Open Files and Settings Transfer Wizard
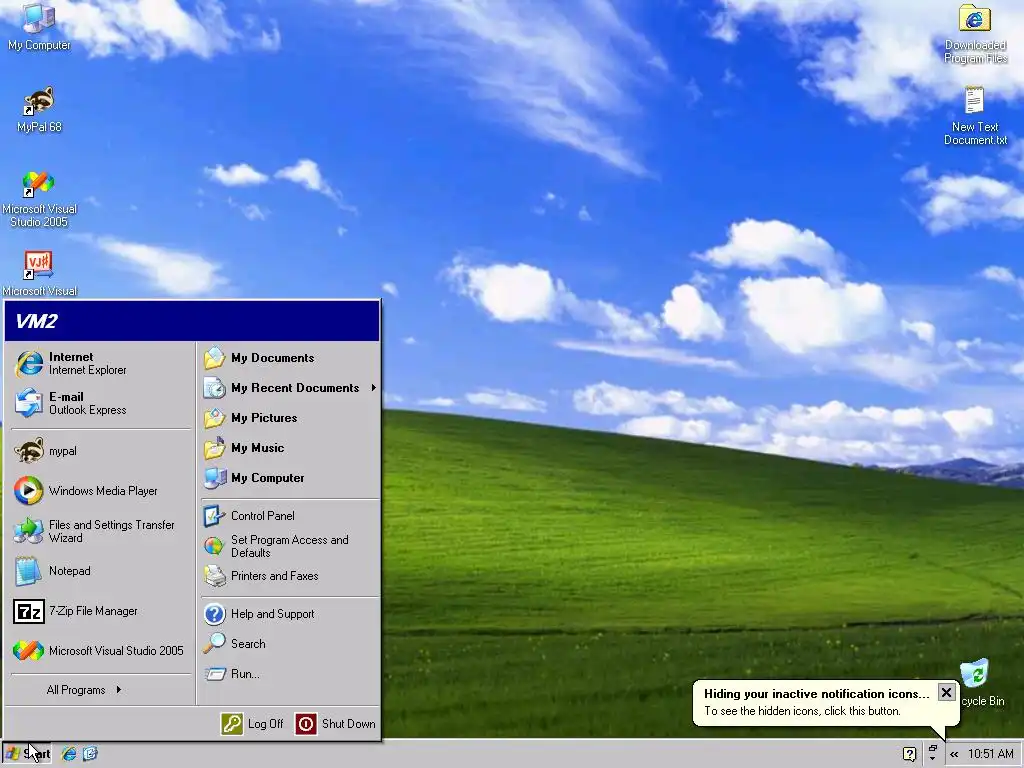1024x768 pixels. [101, 531]
